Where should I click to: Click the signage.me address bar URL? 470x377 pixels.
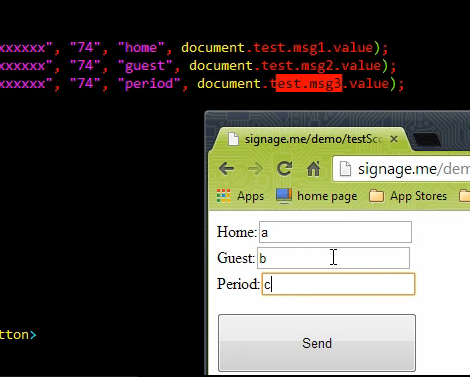[414, 169]
